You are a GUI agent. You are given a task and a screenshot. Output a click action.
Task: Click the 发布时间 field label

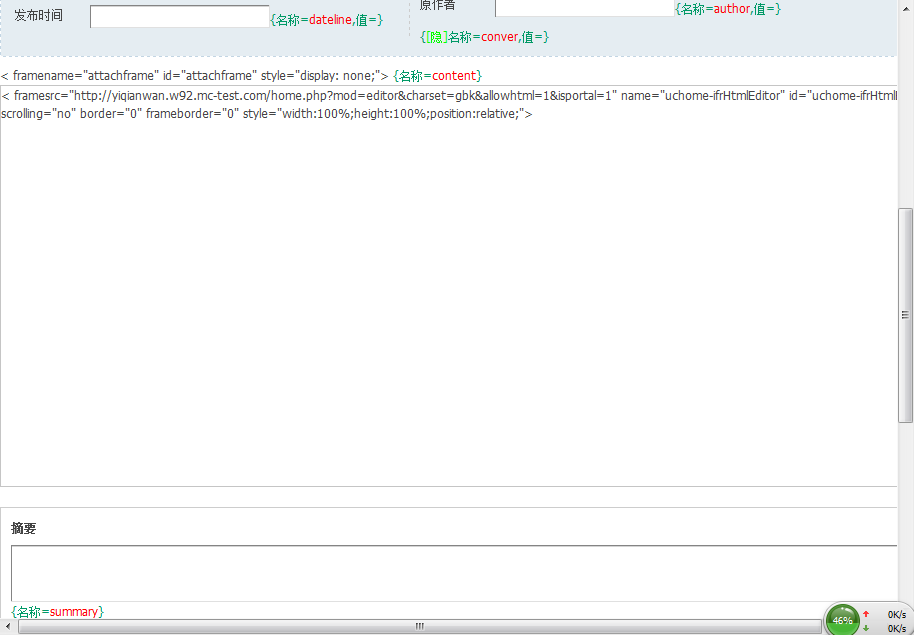click(x=38, y=16)
